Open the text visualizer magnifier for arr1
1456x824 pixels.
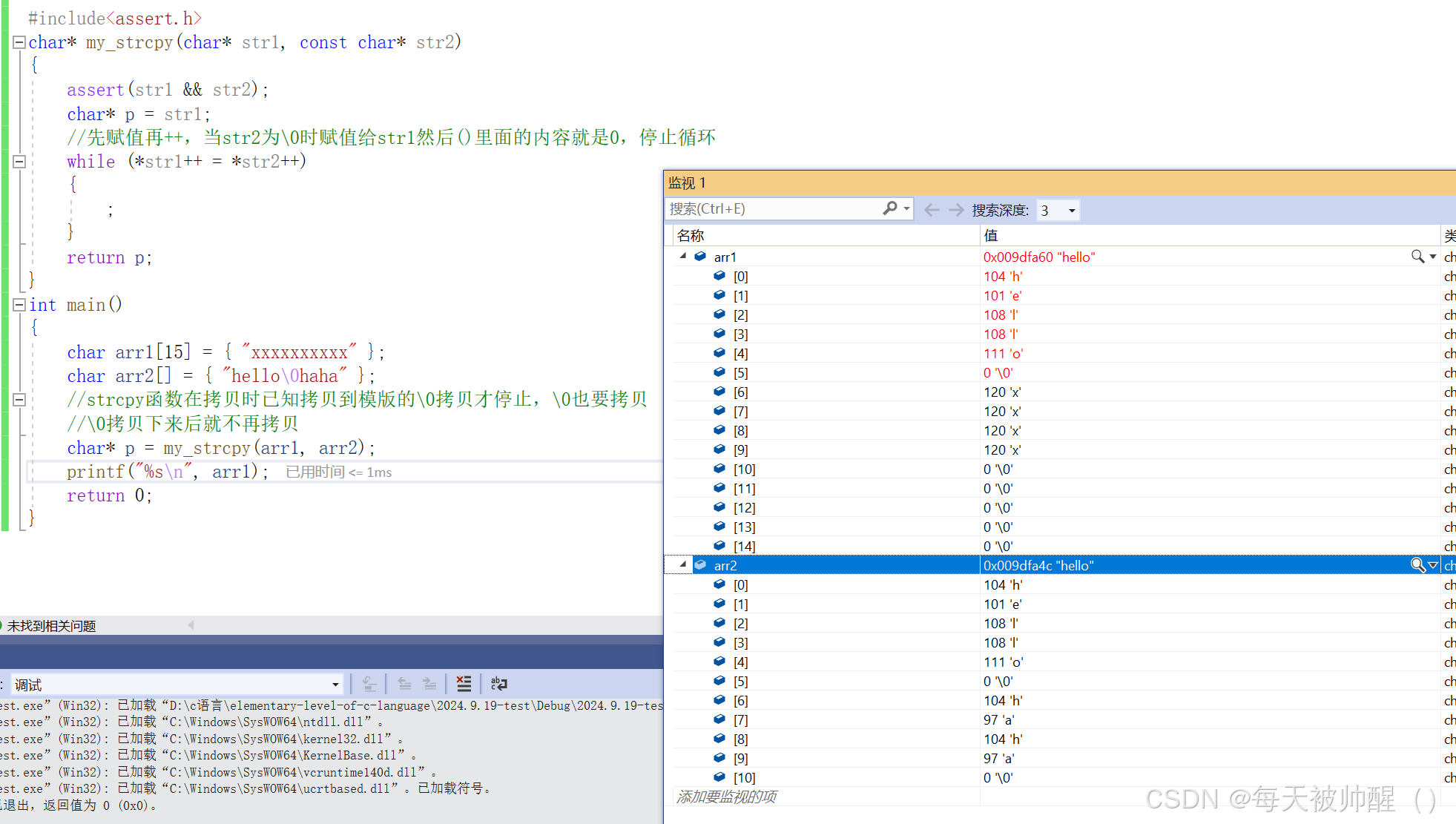[1417, 257]
